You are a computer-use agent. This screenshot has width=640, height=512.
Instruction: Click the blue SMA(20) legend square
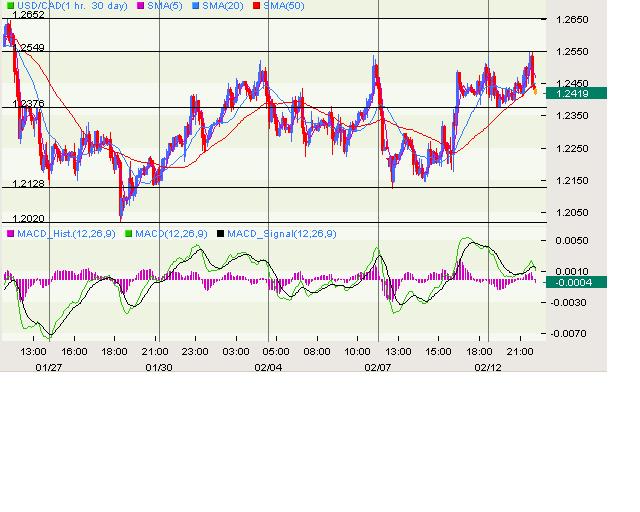tap(196, 6)
